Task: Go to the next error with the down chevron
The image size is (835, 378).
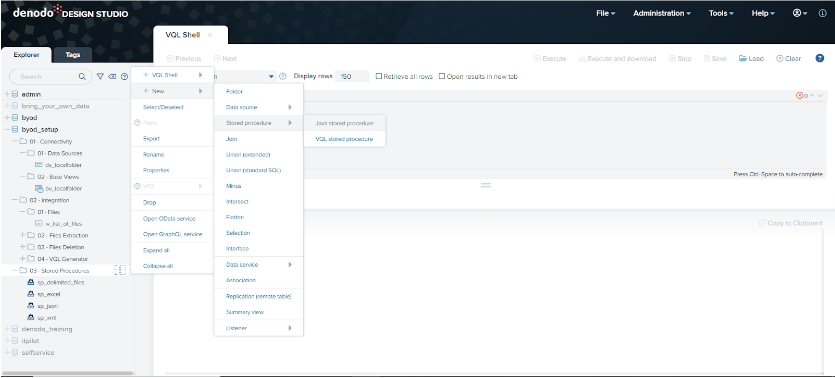Action: tap(820, 96)
